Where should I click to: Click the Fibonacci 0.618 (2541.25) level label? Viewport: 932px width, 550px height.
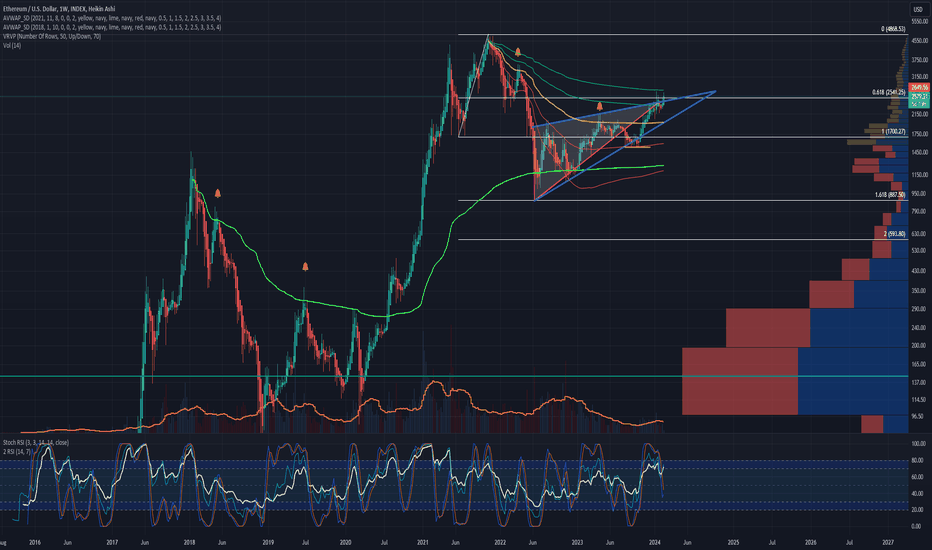pyautogui.click(x=889, y=92)
